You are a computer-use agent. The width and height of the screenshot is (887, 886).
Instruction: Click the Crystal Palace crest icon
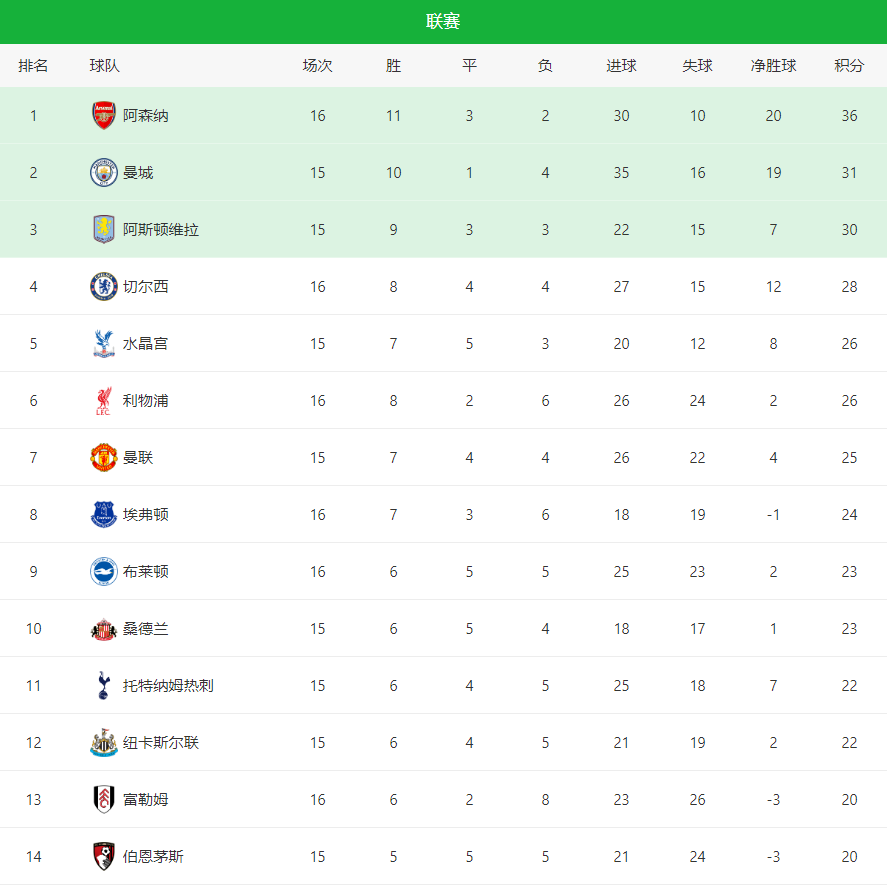tap(104, 344)
